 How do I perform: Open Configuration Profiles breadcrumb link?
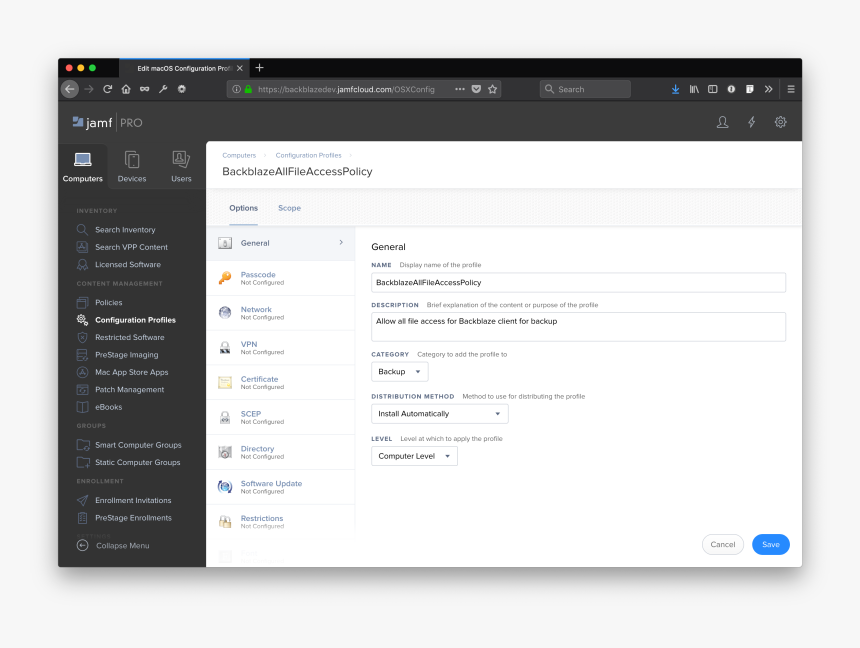point(308,155)
